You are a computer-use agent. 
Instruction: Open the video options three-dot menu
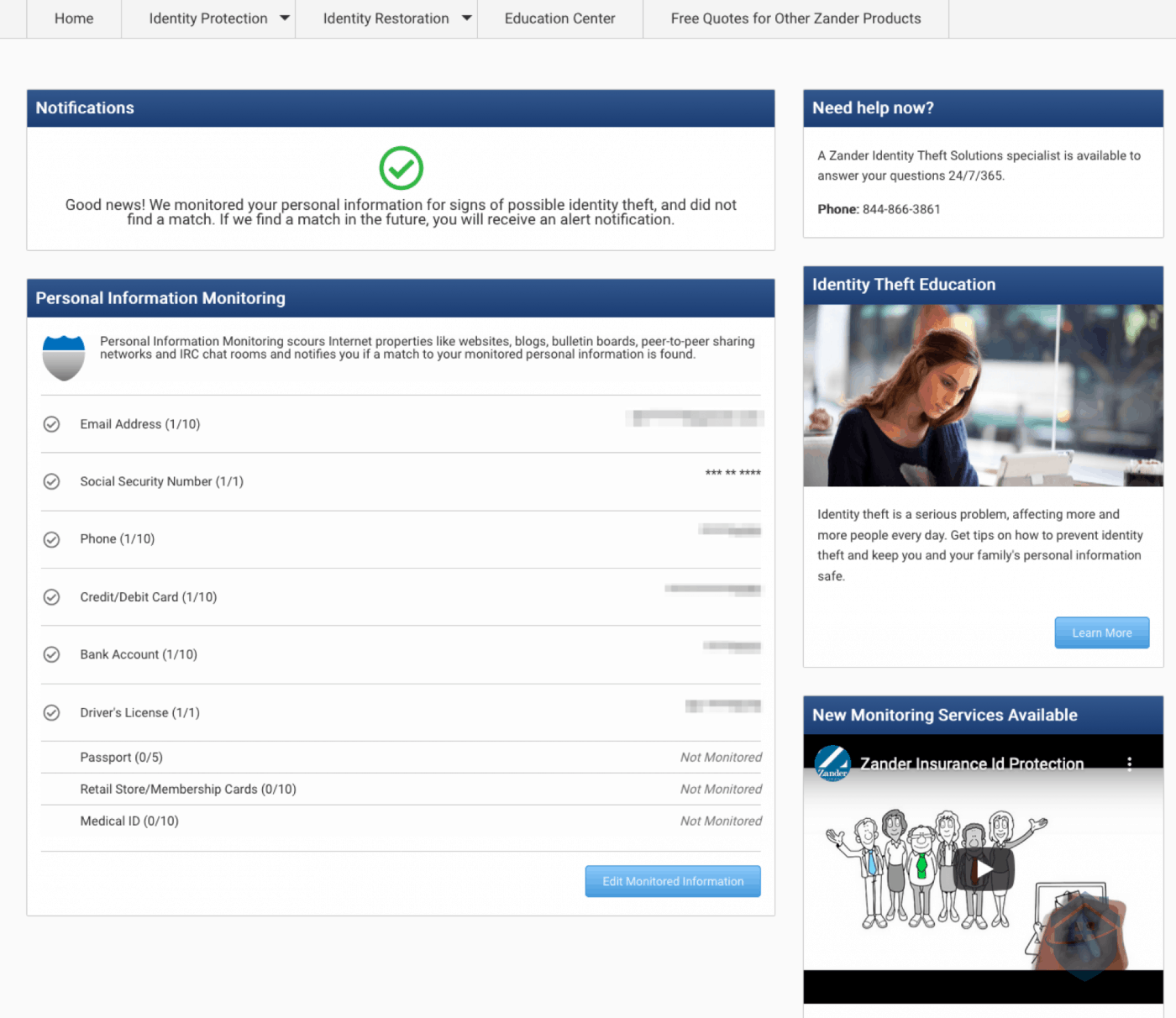tap(1130, 763)
